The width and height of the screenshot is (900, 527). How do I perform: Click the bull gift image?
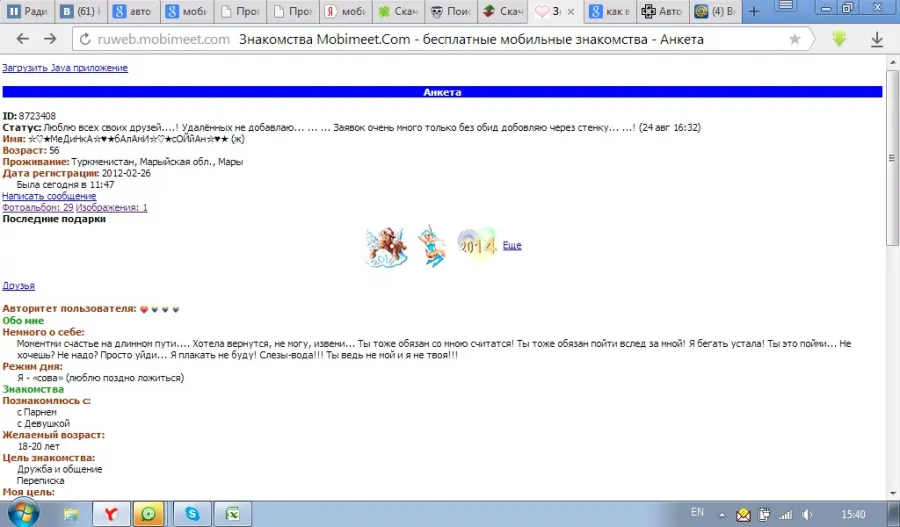click(386, 247)
